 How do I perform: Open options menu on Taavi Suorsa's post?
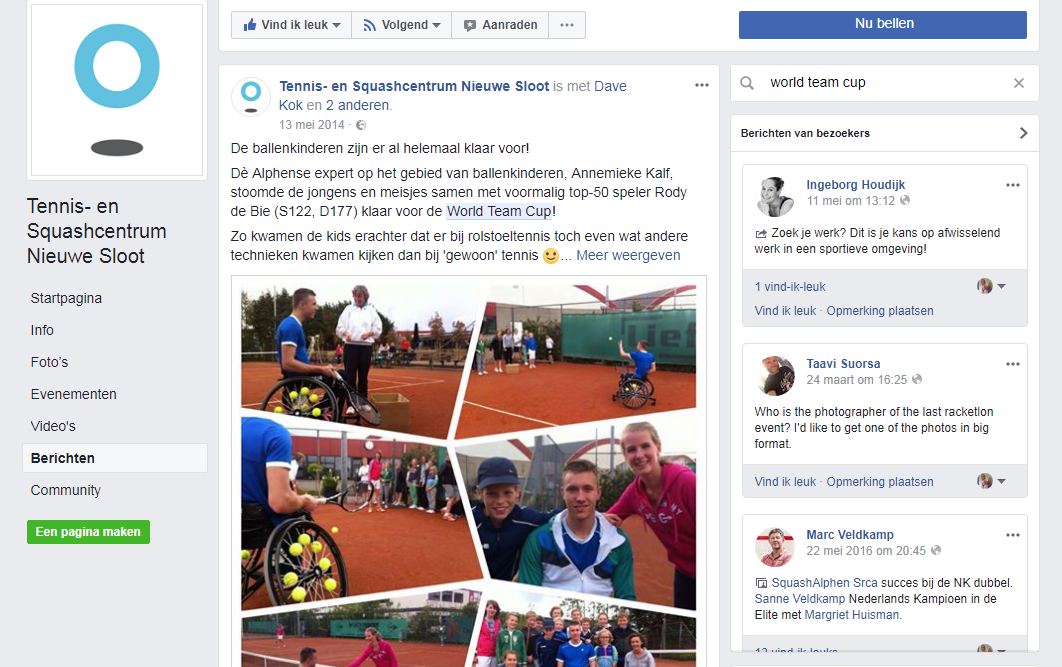[1013, 364]
